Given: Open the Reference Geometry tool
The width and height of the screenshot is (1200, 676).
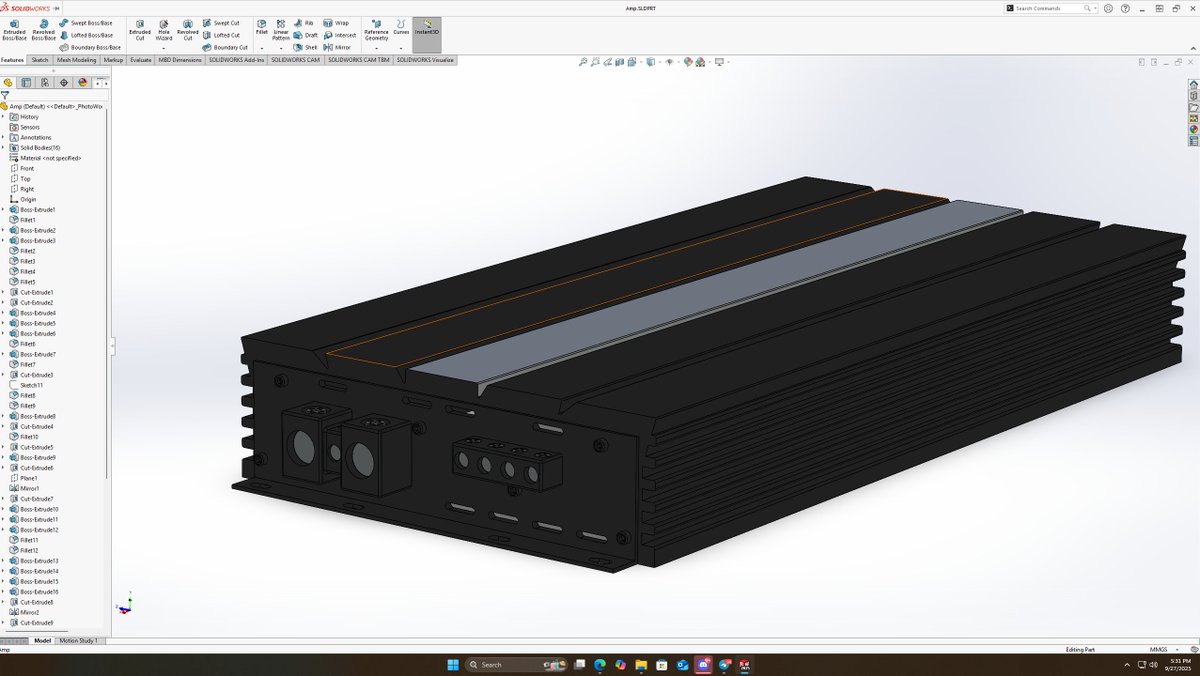Looking at the screenshot, I should [376, 30].
